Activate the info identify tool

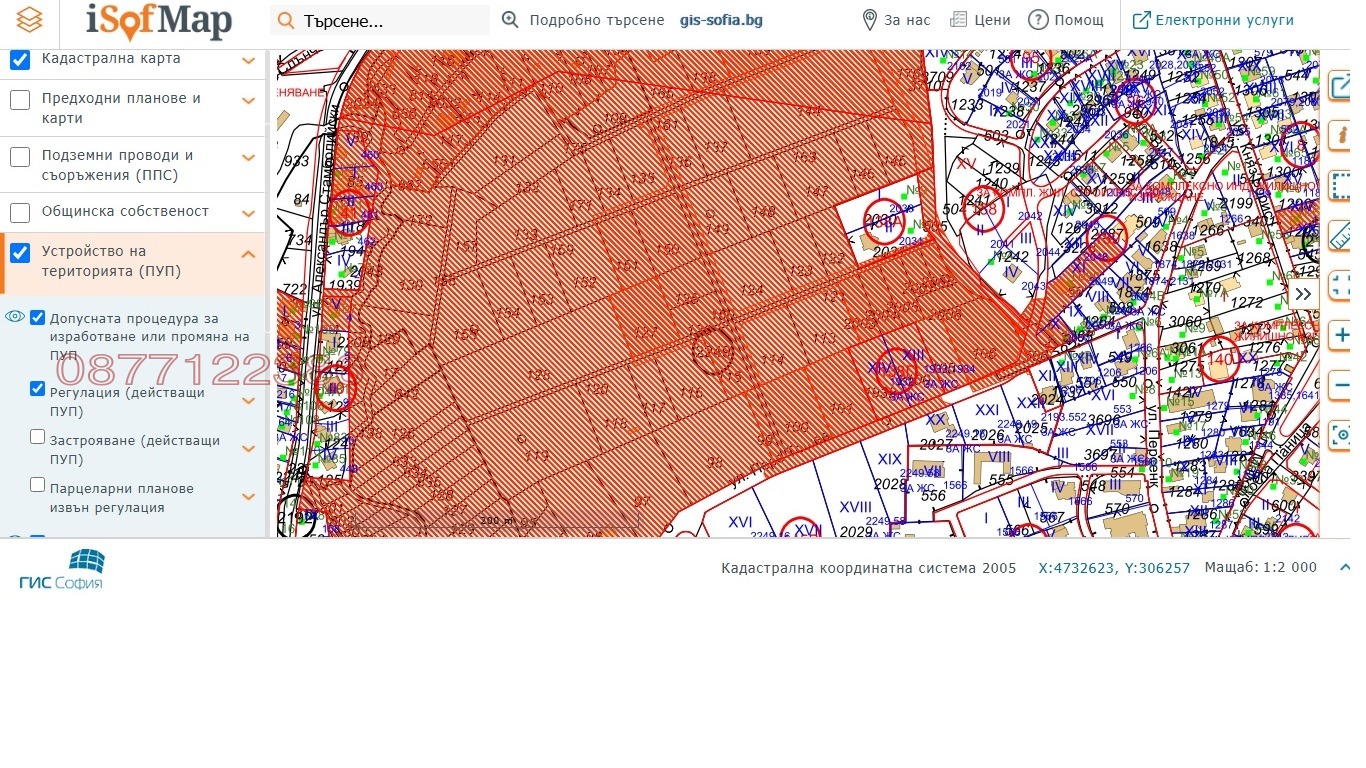pyautogui.click(x=1341, y=135)
